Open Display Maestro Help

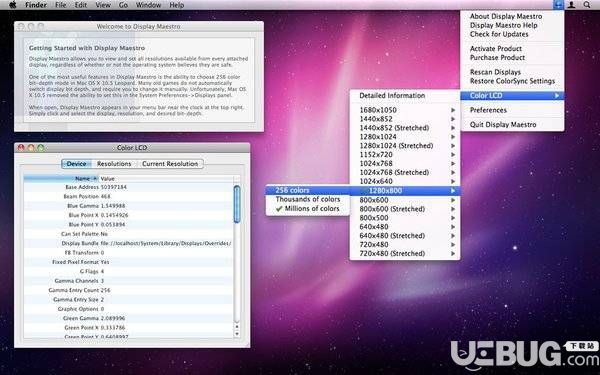tap(512, 25)
